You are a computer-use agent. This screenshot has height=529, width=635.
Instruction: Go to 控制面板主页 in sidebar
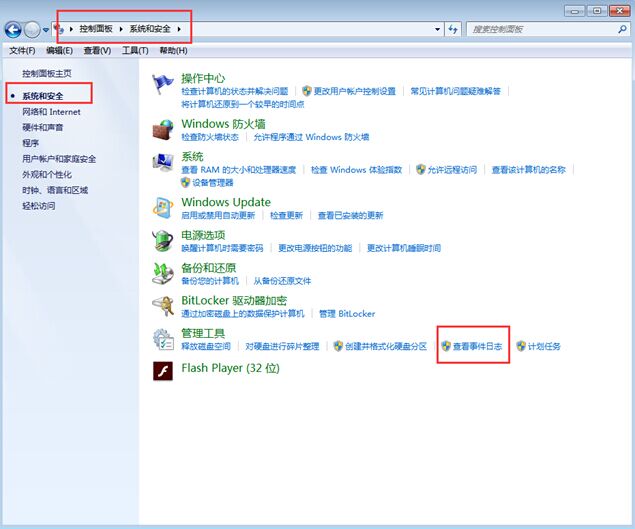tap(47, 73)
